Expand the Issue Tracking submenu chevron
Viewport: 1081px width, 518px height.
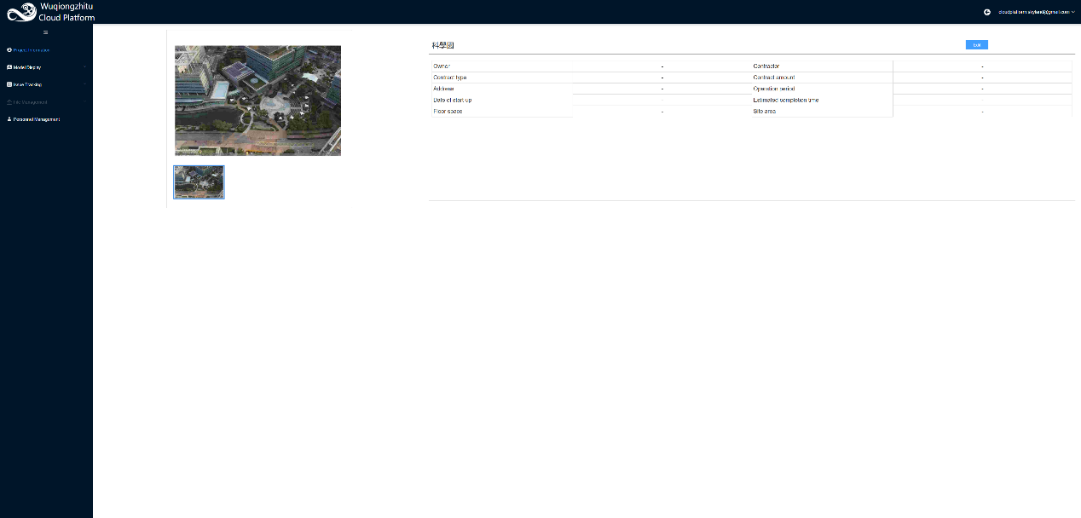pyautogui.click(x=85, y=85)
